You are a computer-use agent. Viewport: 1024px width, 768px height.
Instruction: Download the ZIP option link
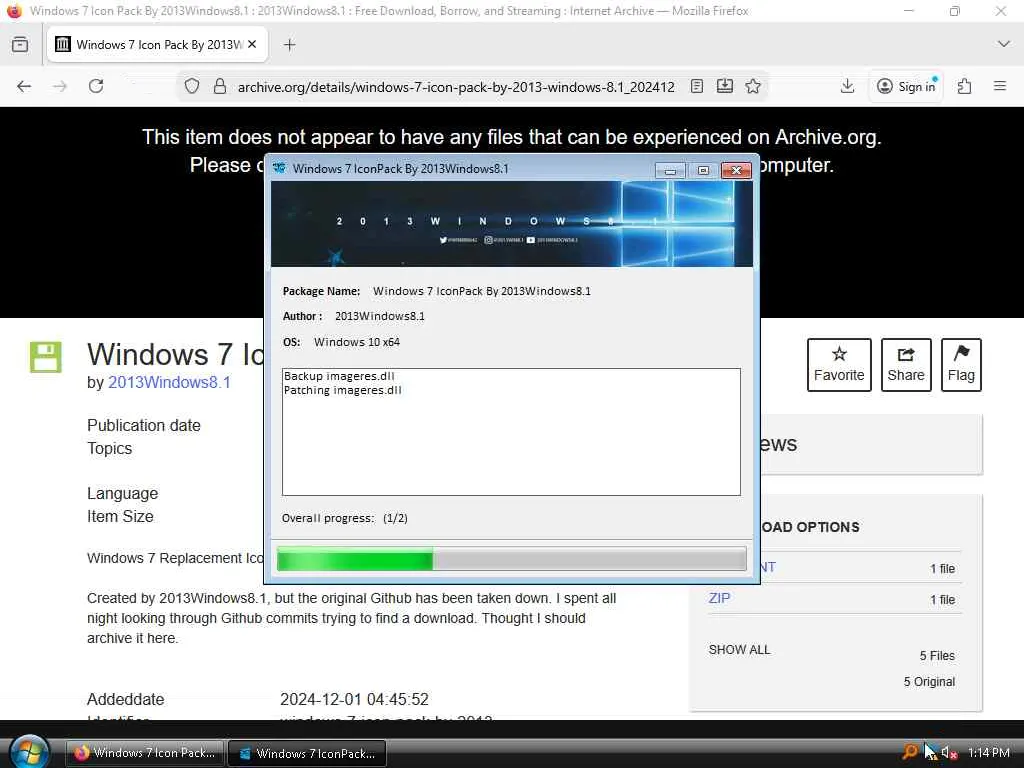(x=720, y=598)
